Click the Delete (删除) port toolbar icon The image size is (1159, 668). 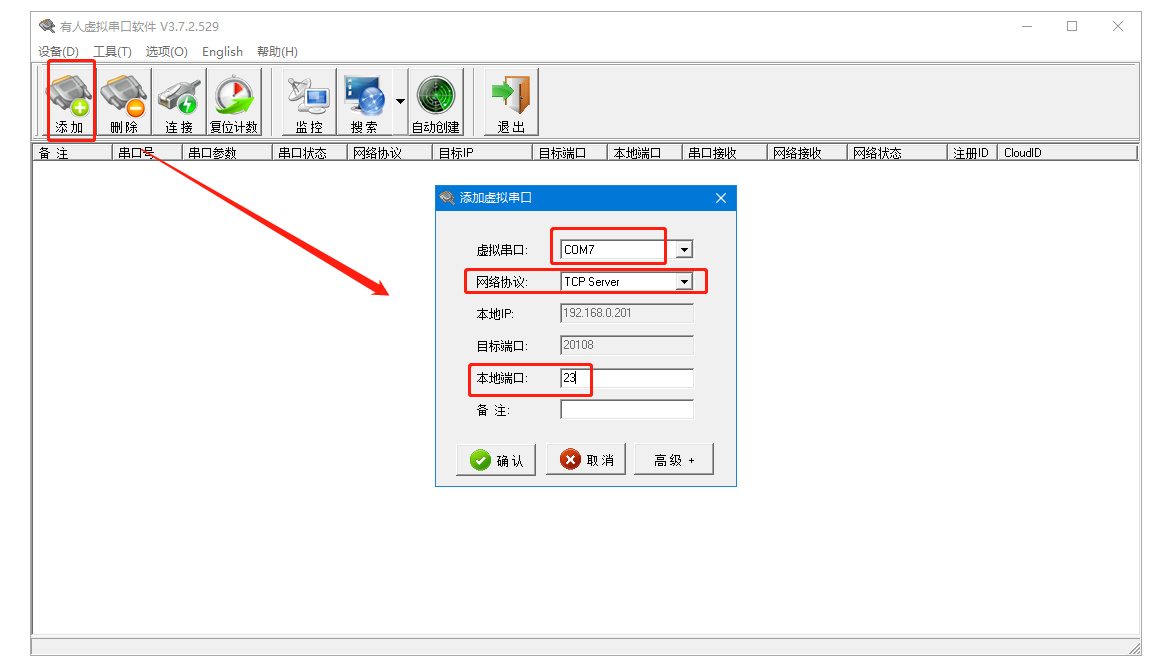(x=124, y=102)
